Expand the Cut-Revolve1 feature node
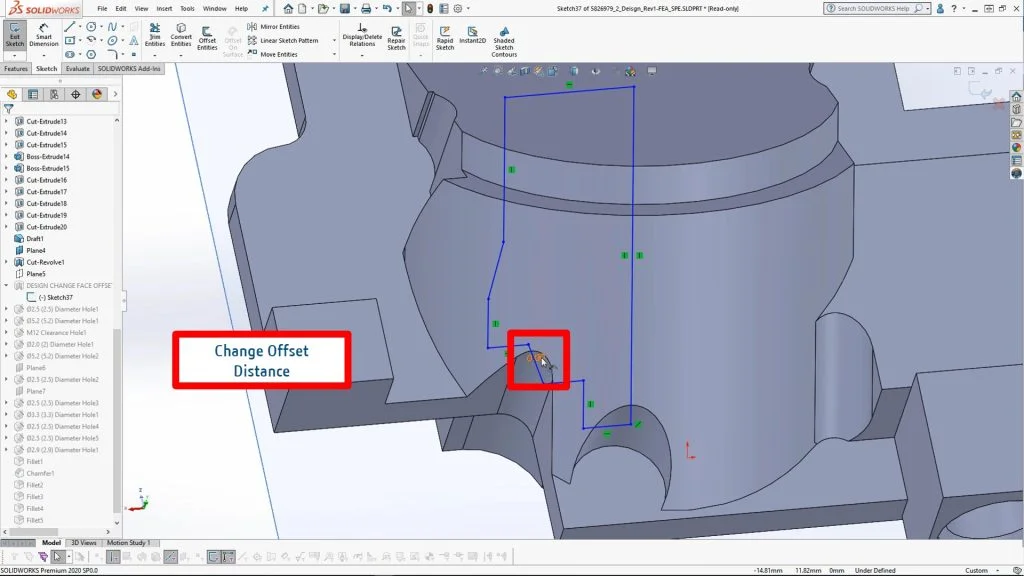Image resolution: width=1024 pixels, height=576 pixels. 7,262
